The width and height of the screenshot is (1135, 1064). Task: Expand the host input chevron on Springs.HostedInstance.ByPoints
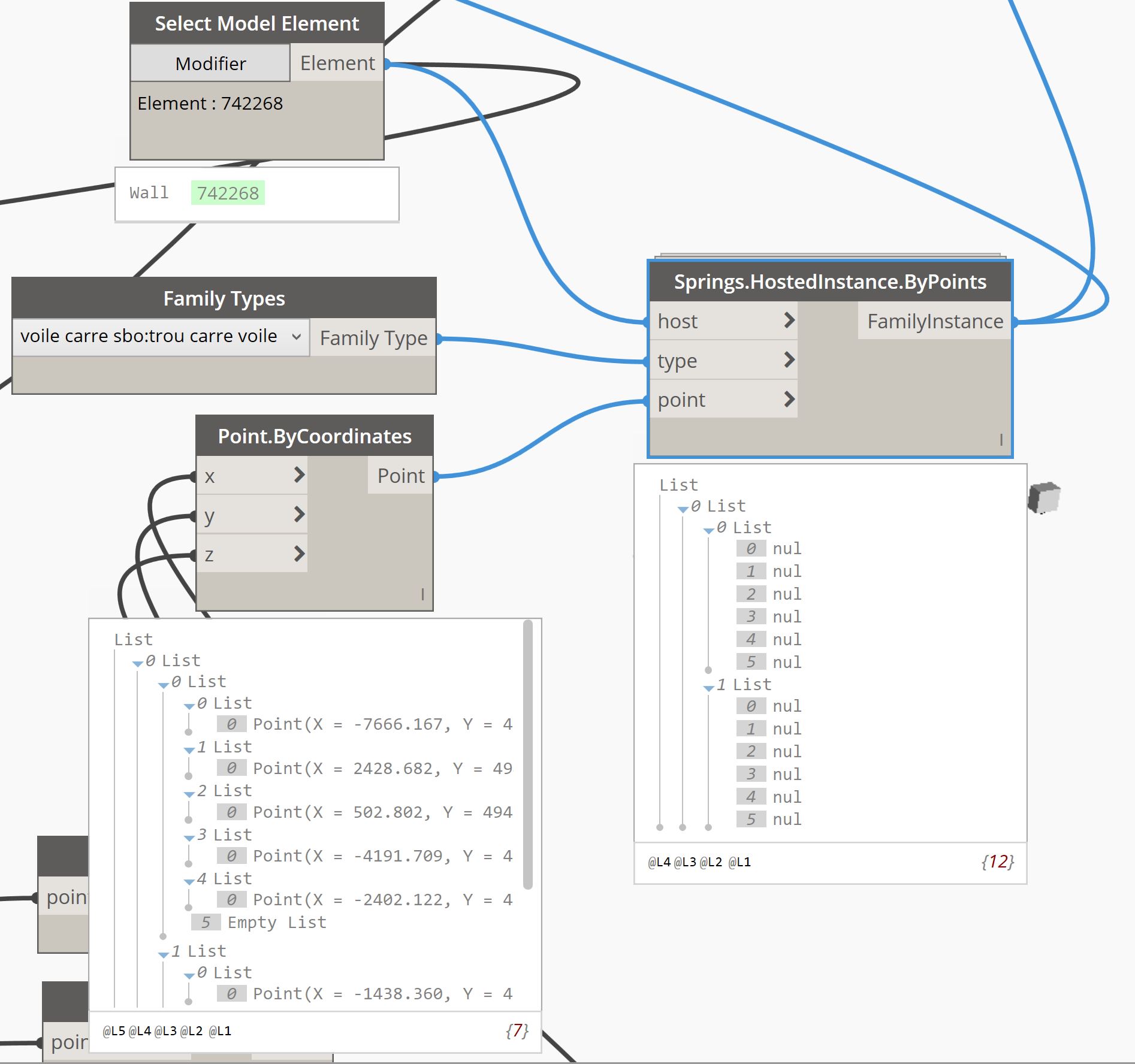click(790, 321)
